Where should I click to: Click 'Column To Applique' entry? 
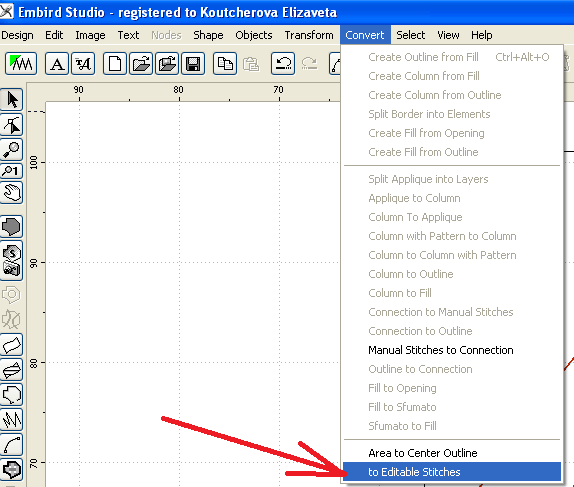[x=452, y=217]
